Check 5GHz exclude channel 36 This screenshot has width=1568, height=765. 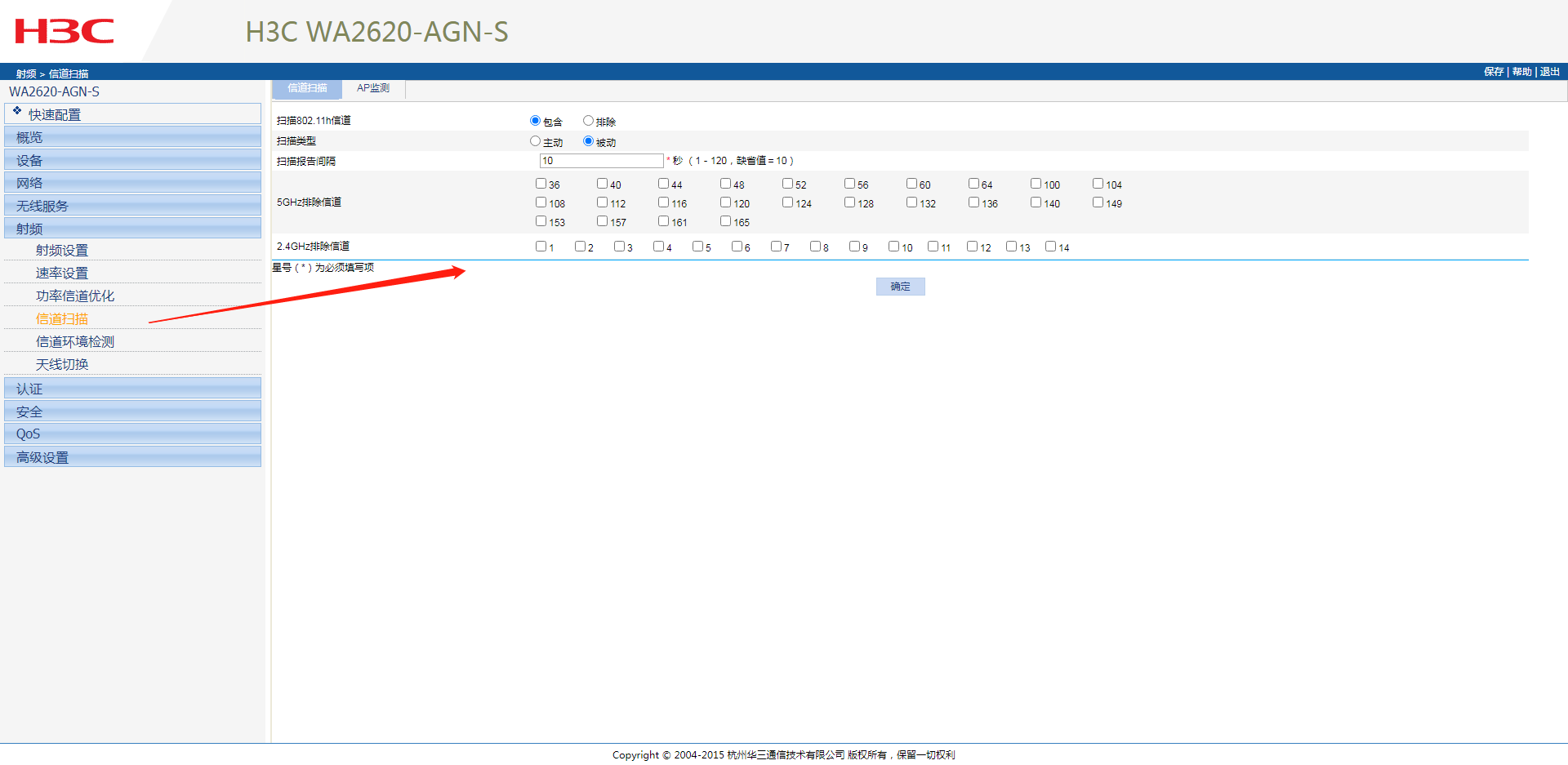coord(541,184)
